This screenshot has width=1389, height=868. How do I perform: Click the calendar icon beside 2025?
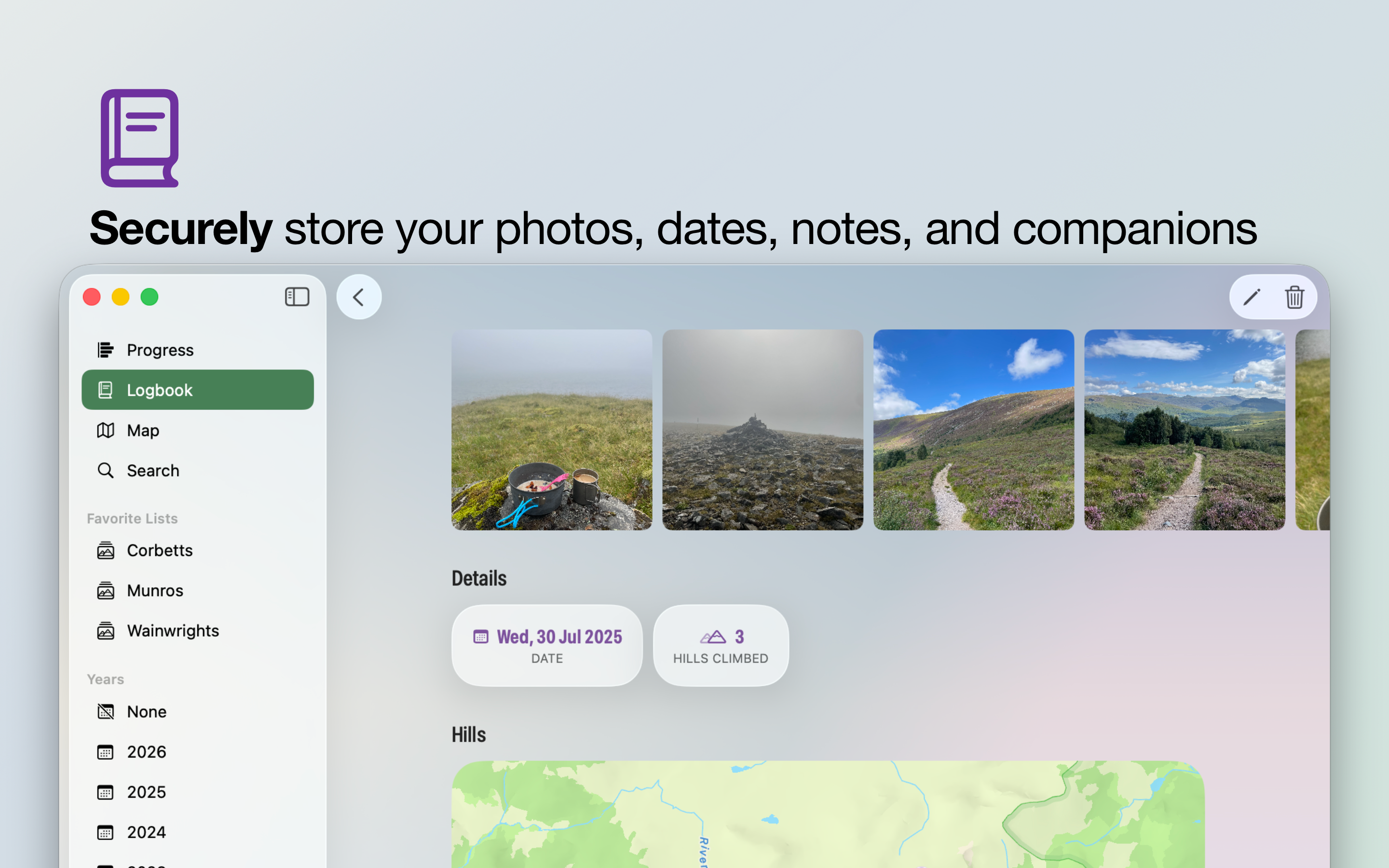click(106, 792)
